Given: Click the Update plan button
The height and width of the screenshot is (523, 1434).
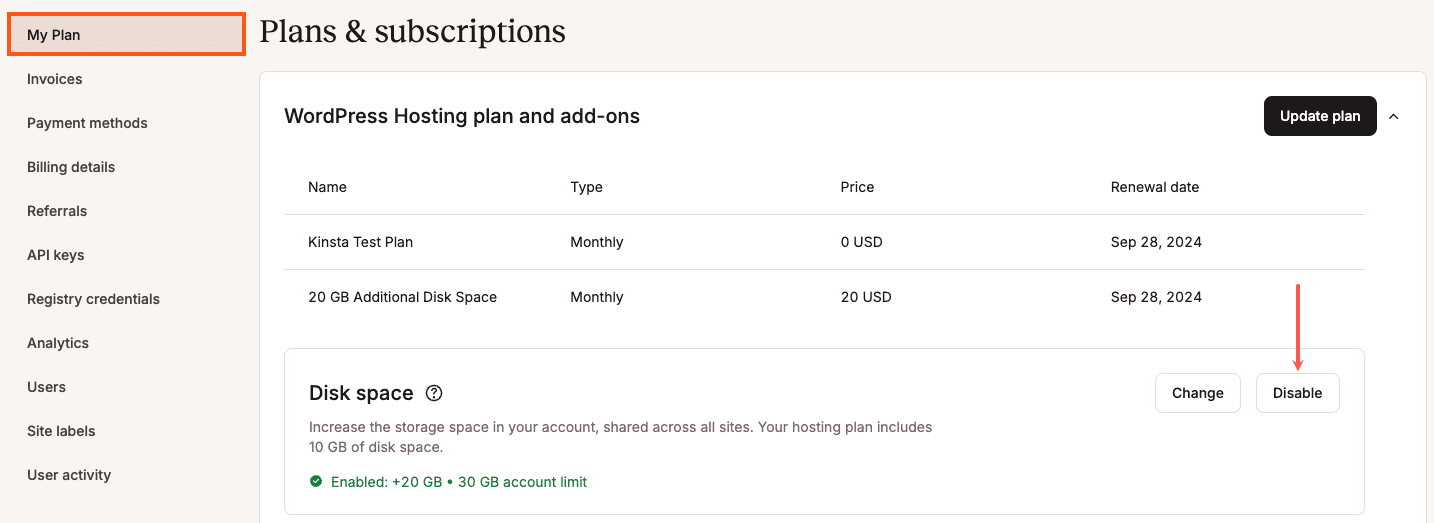Looking at the screenshot, I should (x=1320, y=116).
